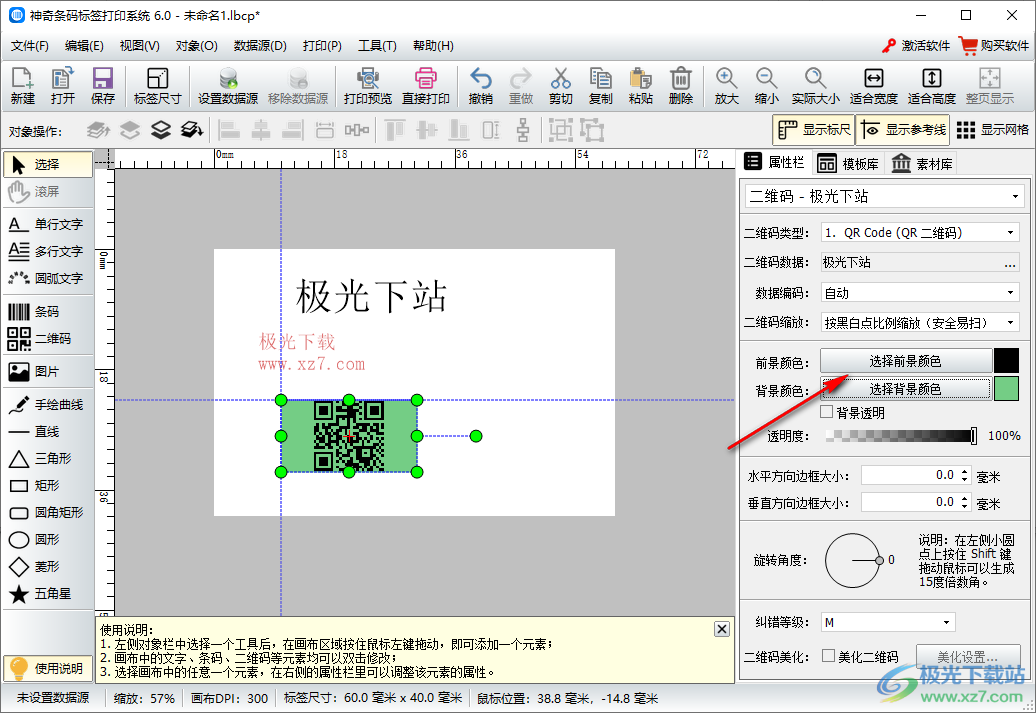Viewport: 1036px width, 713px height.
Task: Zoom out with the 缩小 icon
Action: (766, 86)
